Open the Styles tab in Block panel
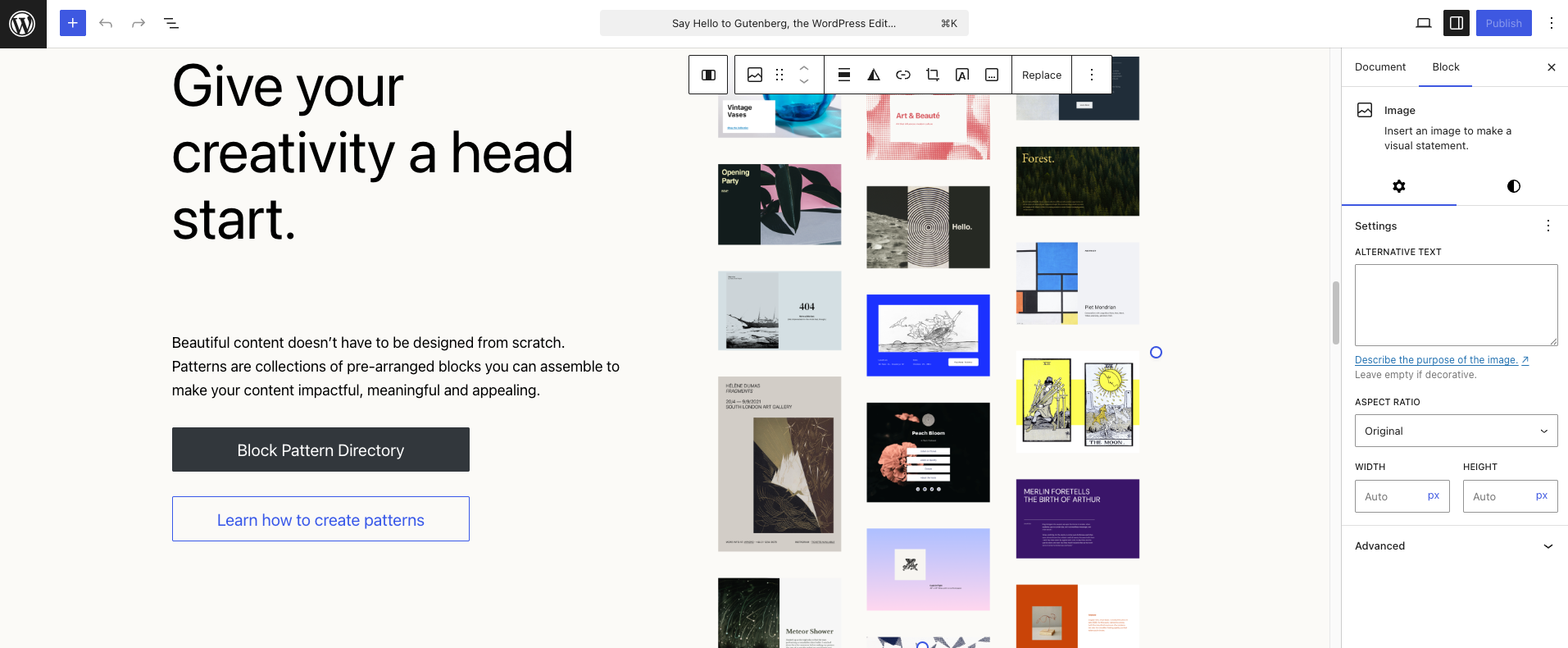The width and height of the screenshot is (1568, 648). click(1513, 186)
